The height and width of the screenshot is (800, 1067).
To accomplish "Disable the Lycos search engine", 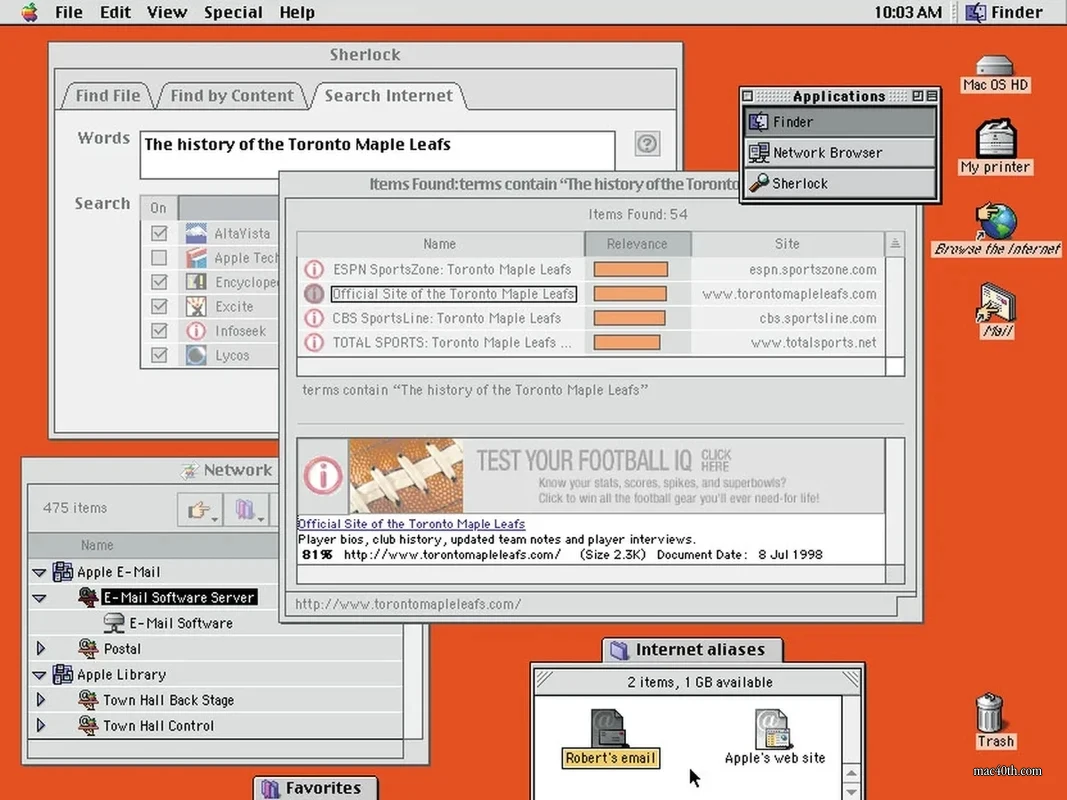I will [157, 355].
